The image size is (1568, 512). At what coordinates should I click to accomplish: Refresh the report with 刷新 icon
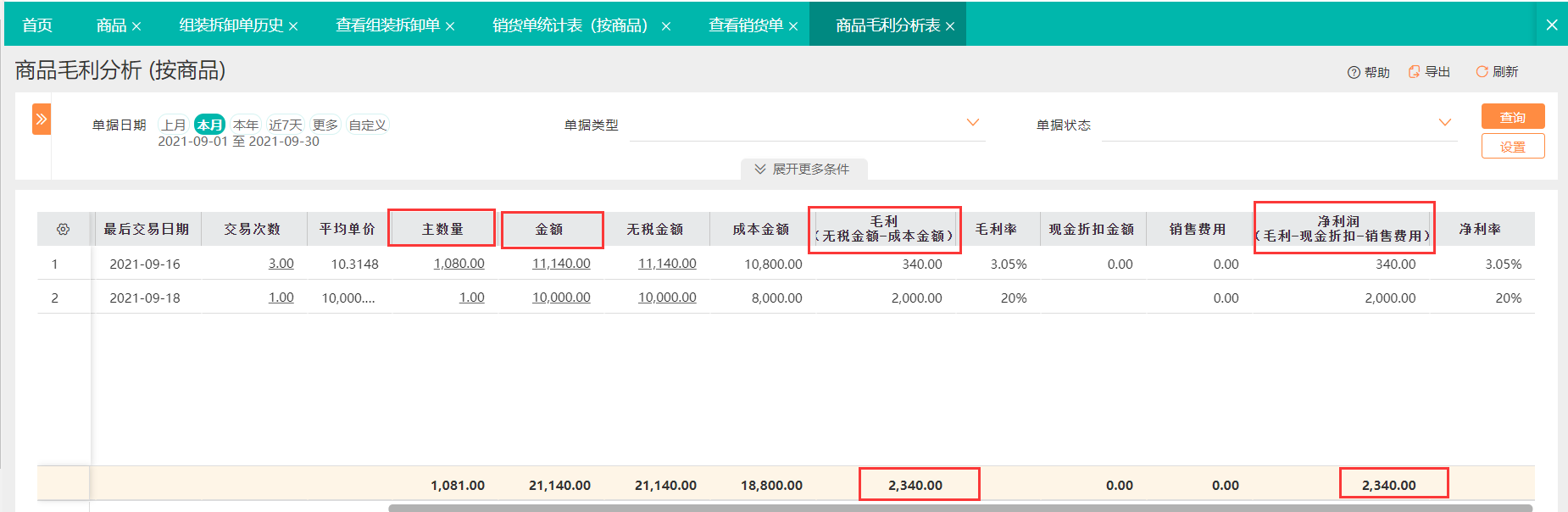click(1482, 72)
